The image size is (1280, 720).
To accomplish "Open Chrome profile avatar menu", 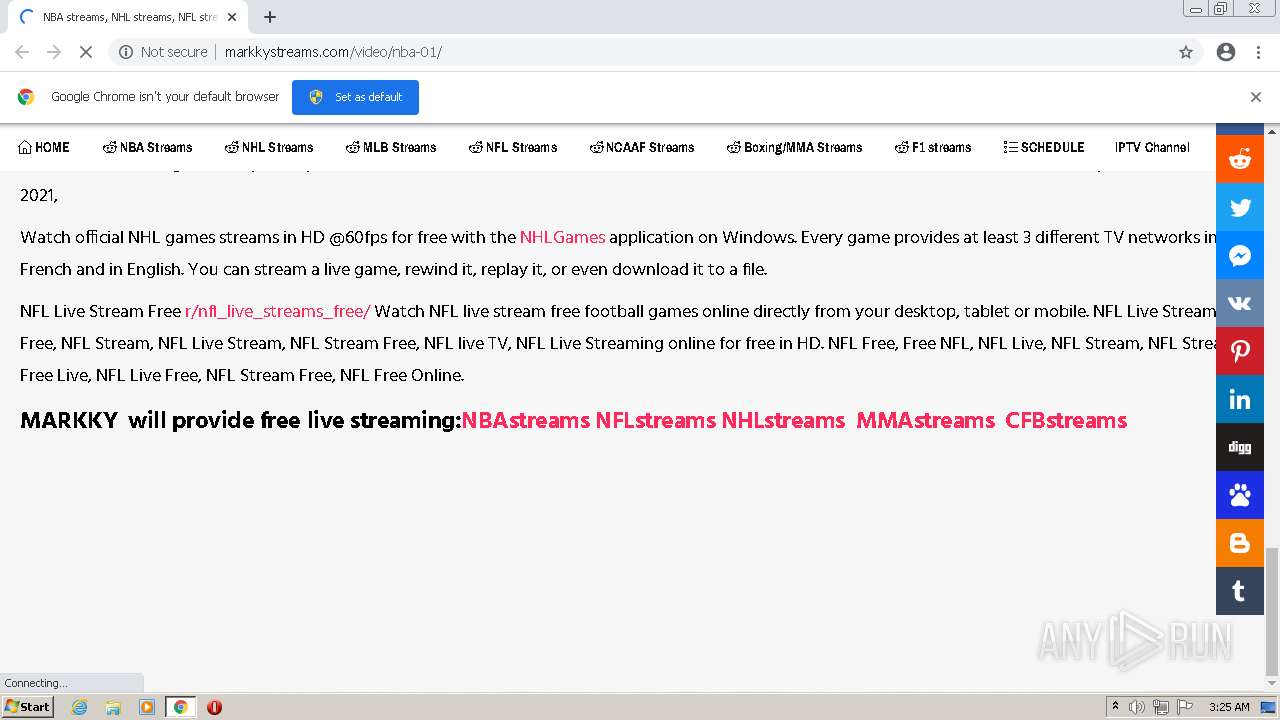I will click(1226, 52).
